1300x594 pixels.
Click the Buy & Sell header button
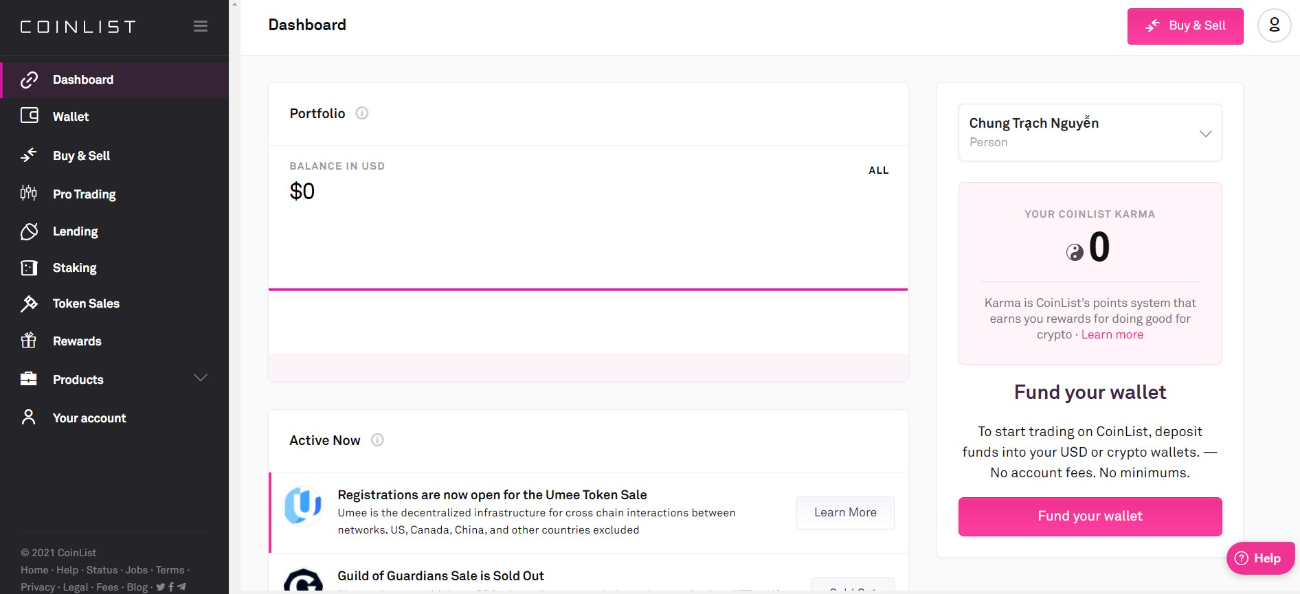1185,26
